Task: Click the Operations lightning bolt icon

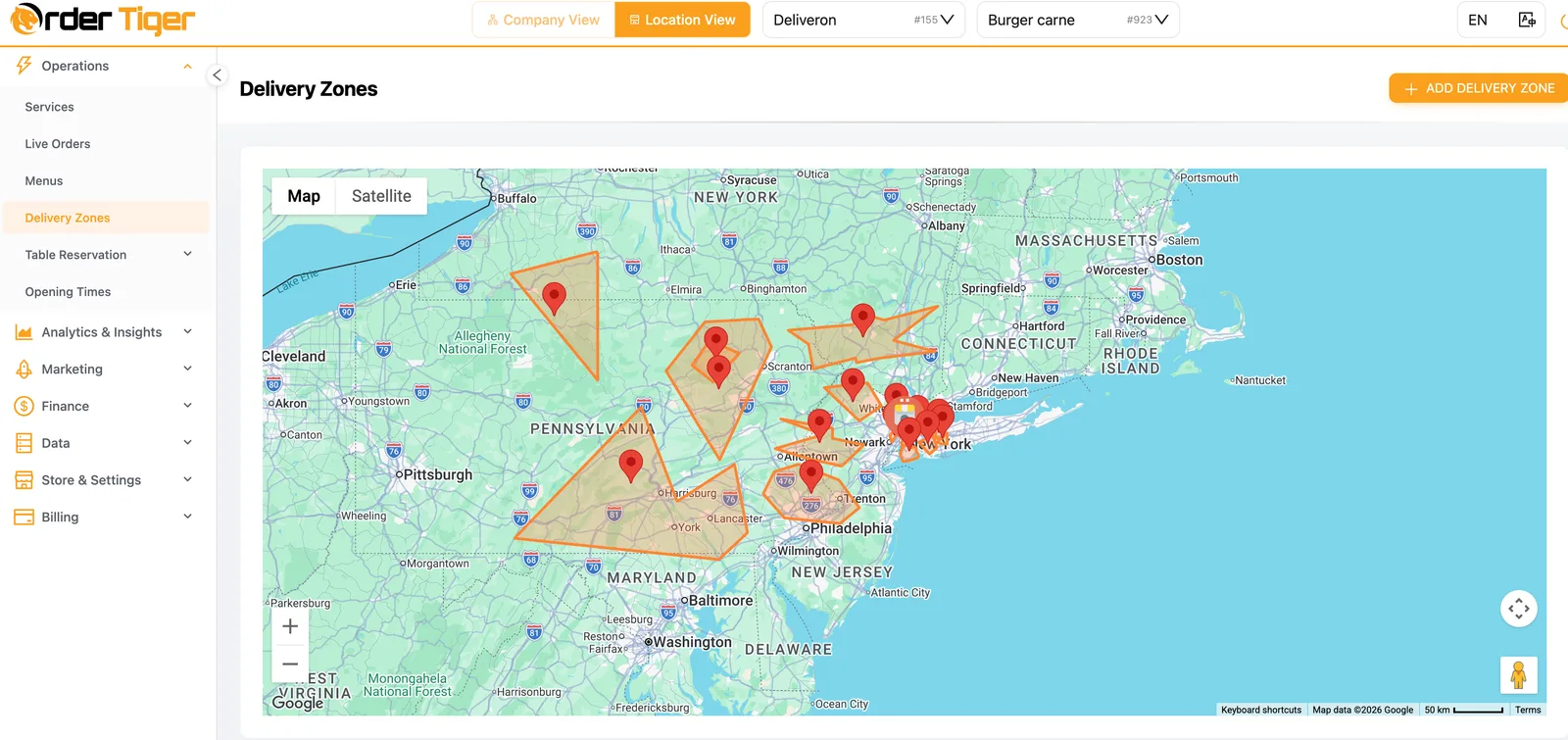Action: point(24,66)
